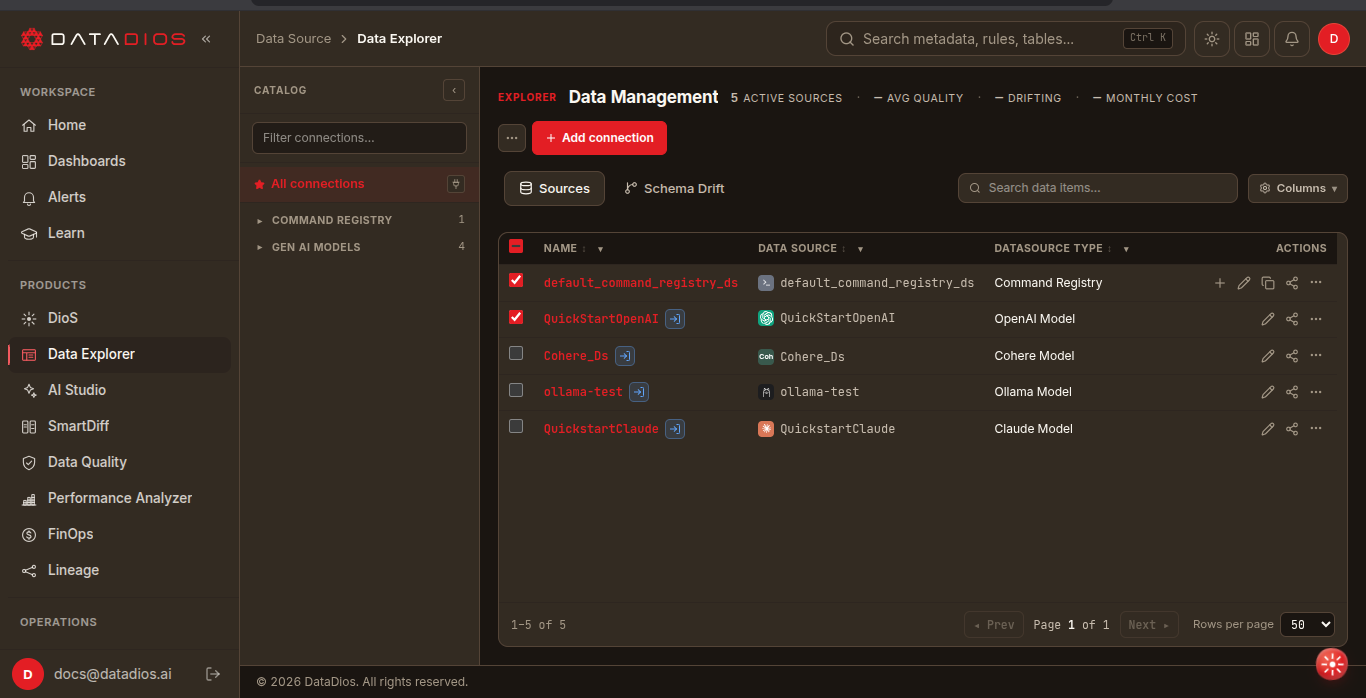Click Search metadata, rules, tables field
1366x698 pixels.
(x=1005, y=39)
